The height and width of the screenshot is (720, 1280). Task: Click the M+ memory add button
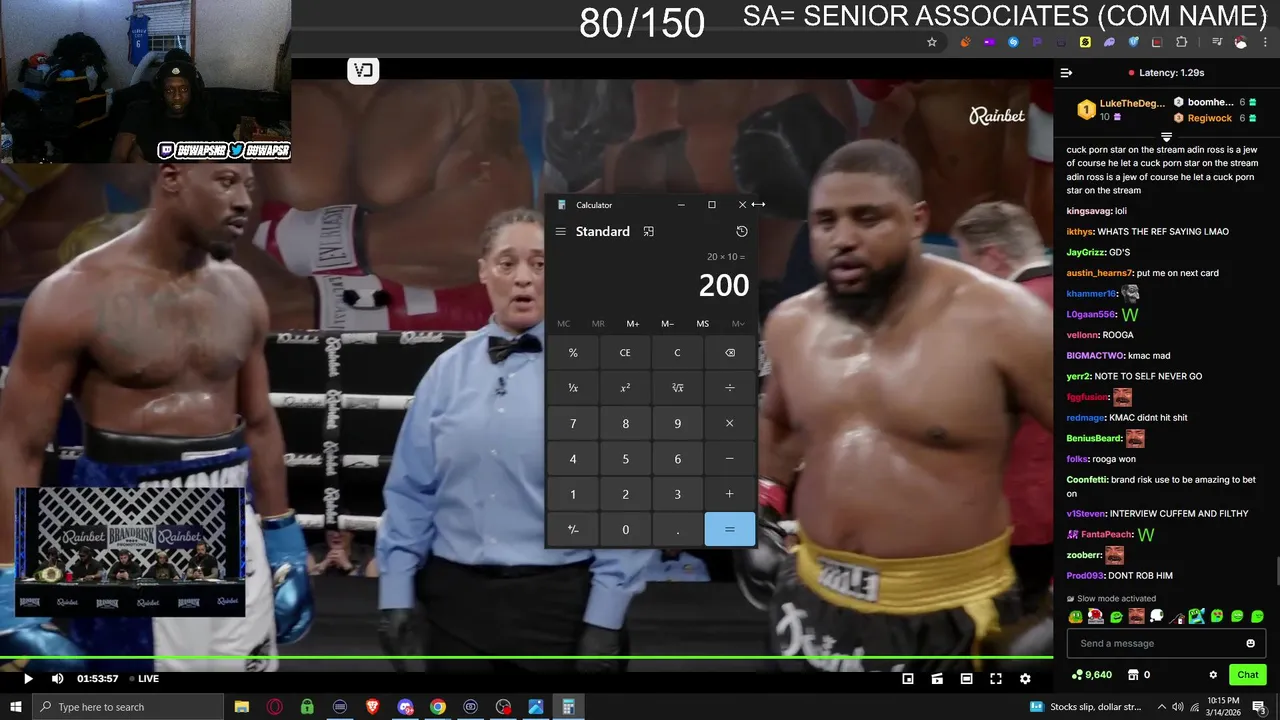tap(633, 324)
